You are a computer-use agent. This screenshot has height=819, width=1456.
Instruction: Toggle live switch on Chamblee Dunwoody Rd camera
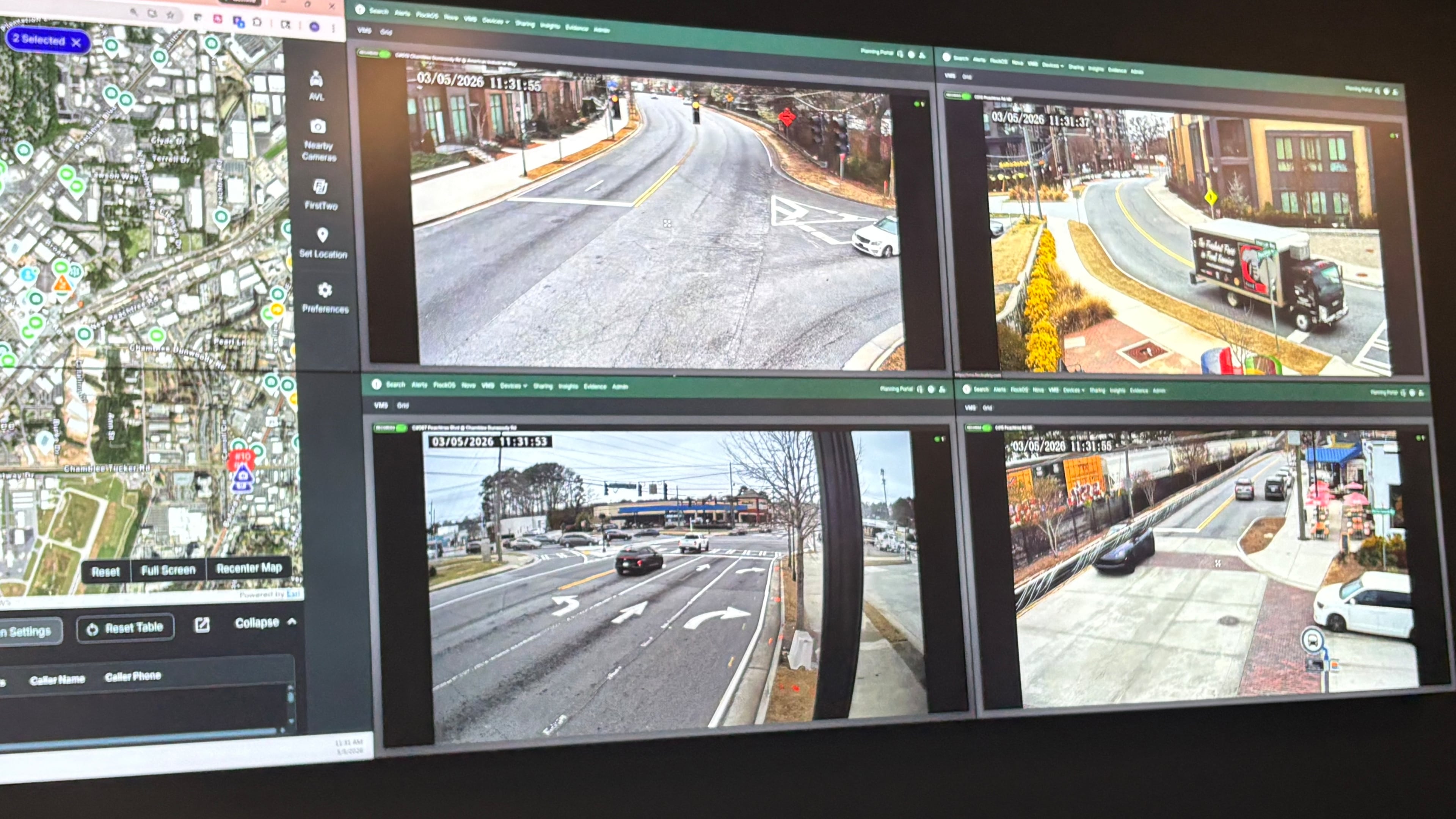coord(374,54)
